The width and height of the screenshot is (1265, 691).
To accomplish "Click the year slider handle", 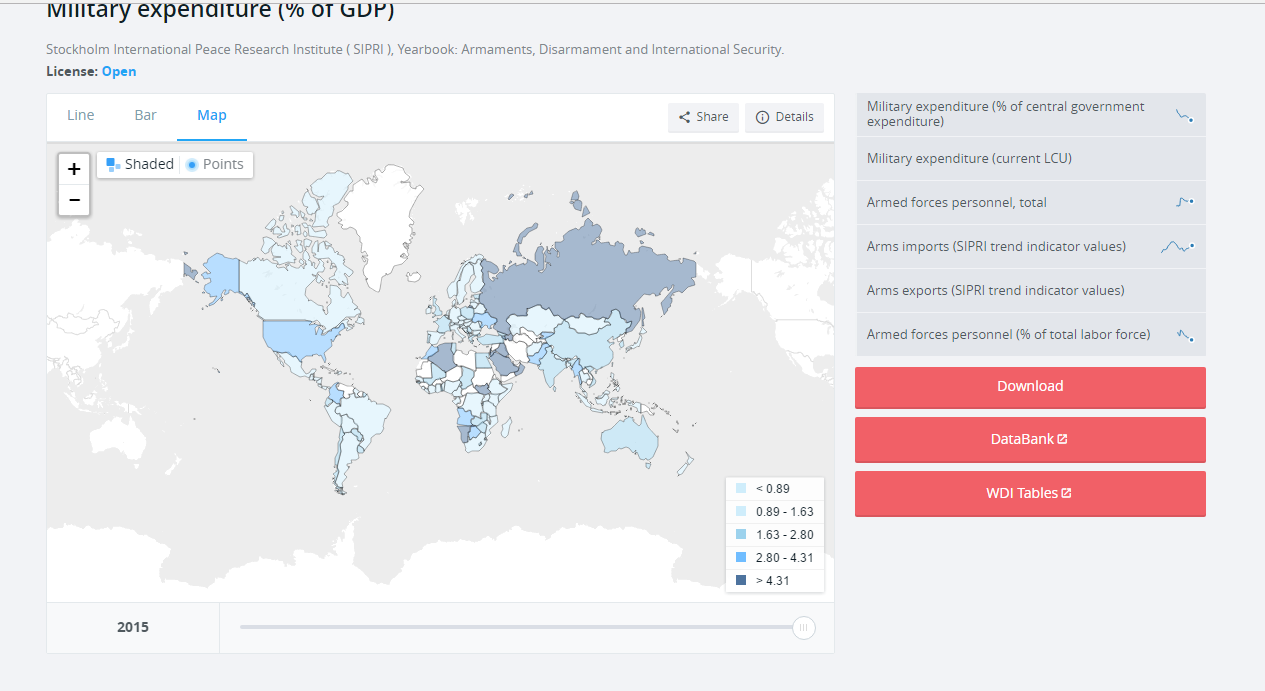I will [803, 628].
